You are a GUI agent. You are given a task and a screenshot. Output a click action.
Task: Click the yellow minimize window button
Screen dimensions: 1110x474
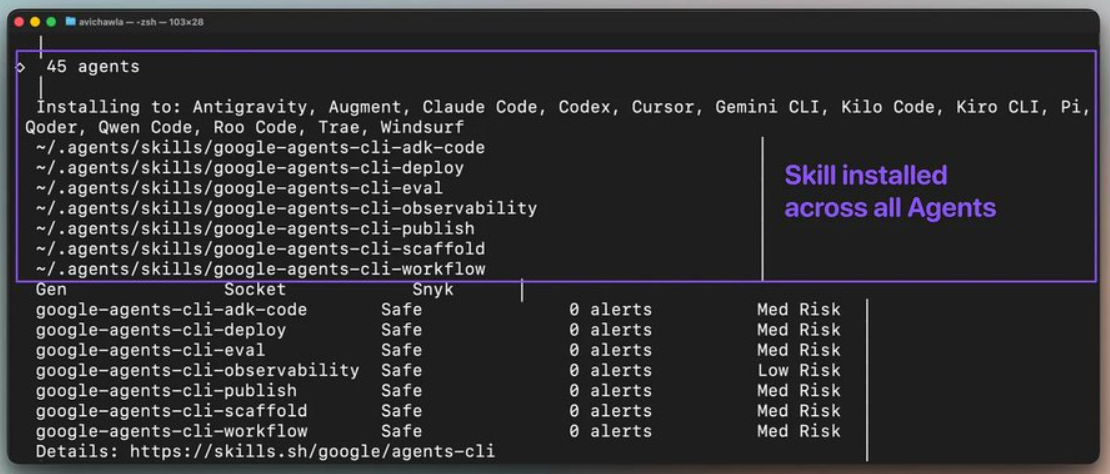tap(35, 22)
